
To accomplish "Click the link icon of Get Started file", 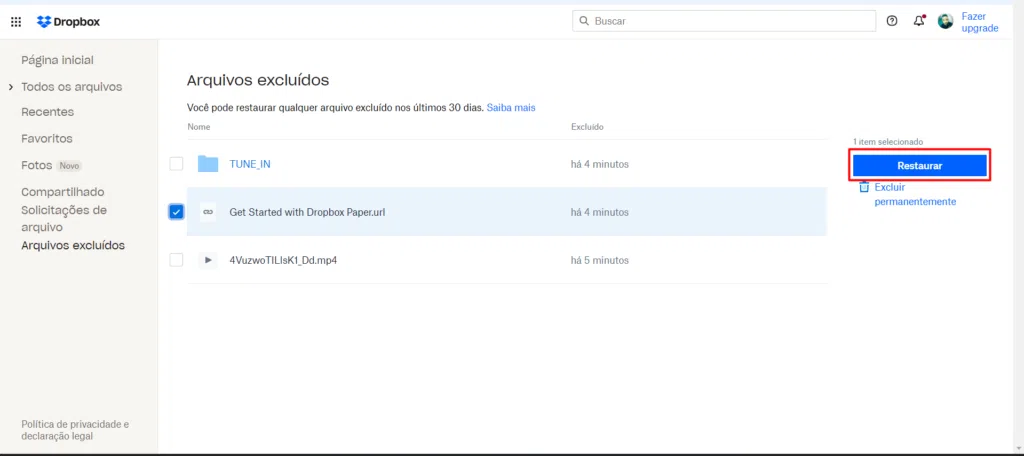I will click(208, 212).
